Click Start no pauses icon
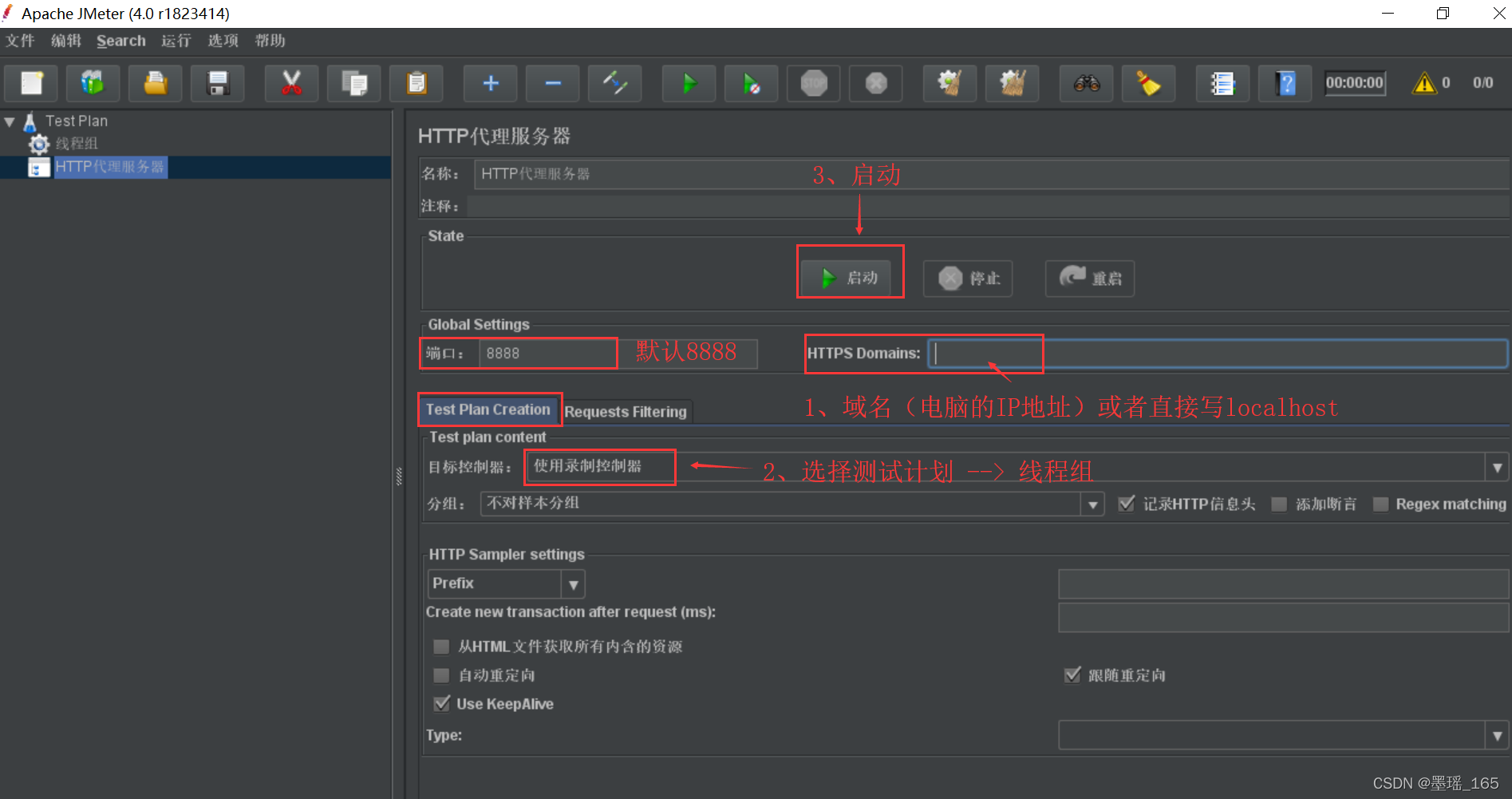This screenshot has height=799, width=1512. coord(752,83)
